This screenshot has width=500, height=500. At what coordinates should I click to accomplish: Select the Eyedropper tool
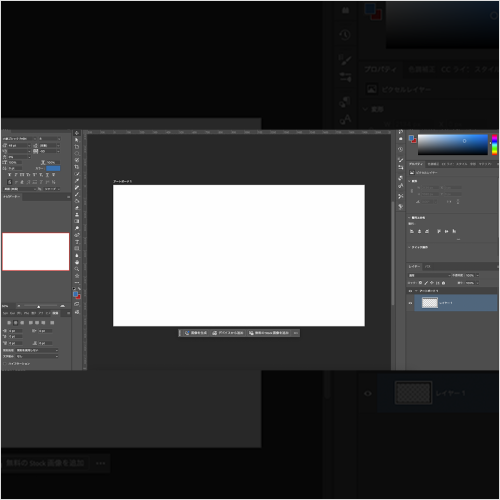point(77,180)
